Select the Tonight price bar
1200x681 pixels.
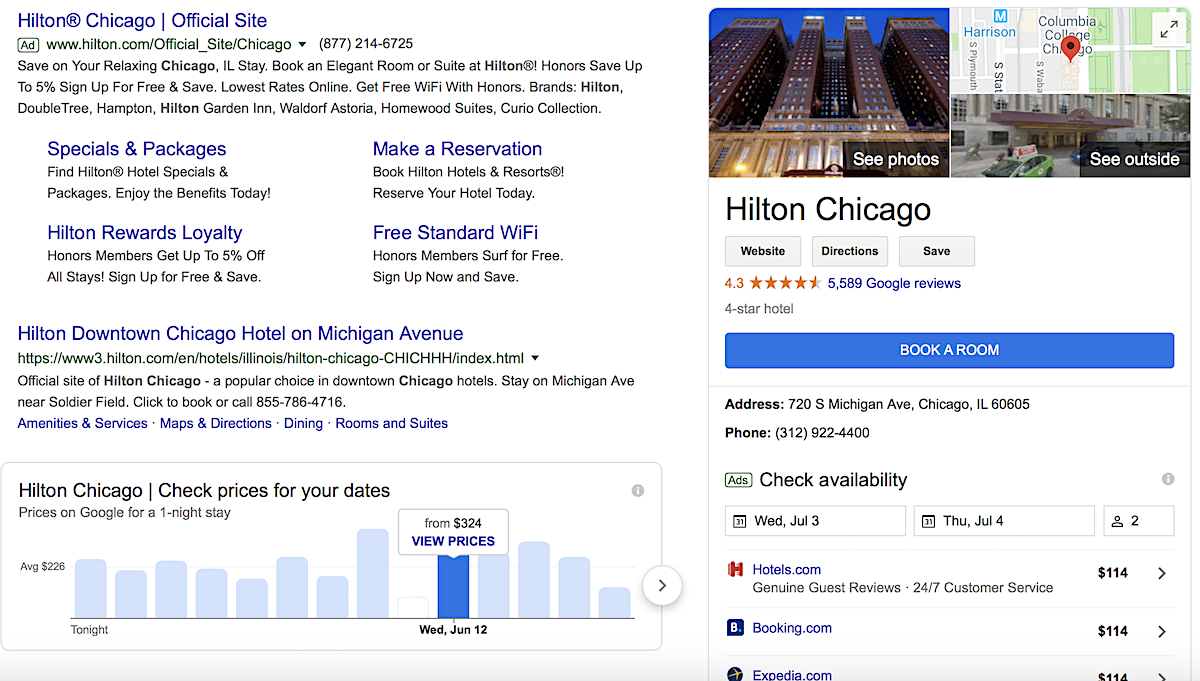(x=90, y=588)
